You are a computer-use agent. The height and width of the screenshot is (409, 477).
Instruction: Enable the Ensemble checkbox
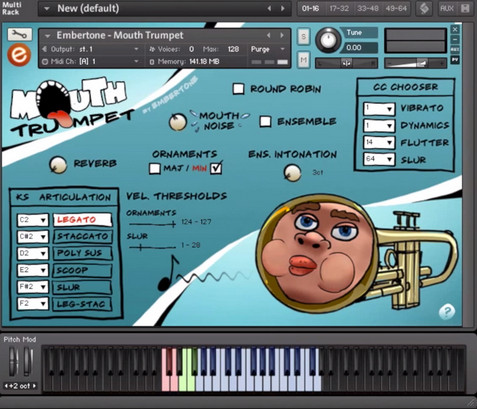pyautogui.click(x=265, y=121)
